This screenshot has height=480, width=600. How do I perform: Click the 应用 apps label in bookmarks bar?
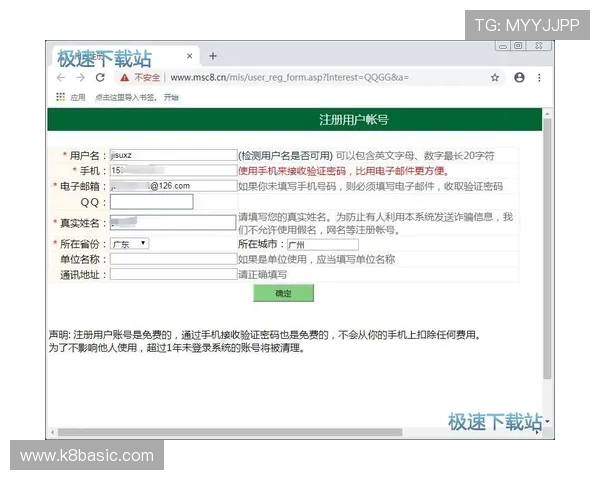click(x=78, y=98)
